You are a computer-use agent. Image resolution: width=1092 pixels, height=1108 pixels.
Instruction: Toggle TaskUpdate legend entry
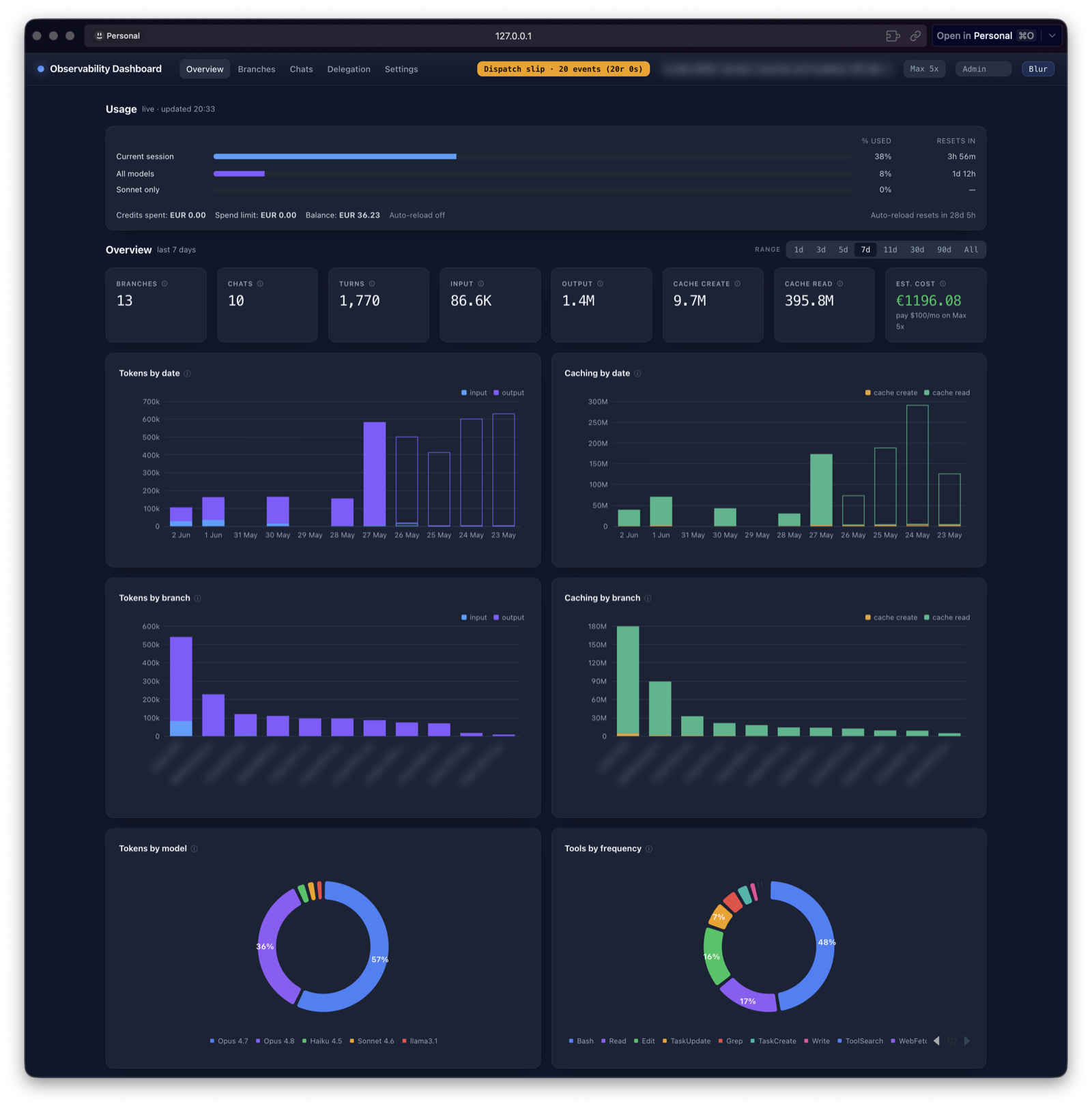pyautogui.click(x=686, y=1041)
